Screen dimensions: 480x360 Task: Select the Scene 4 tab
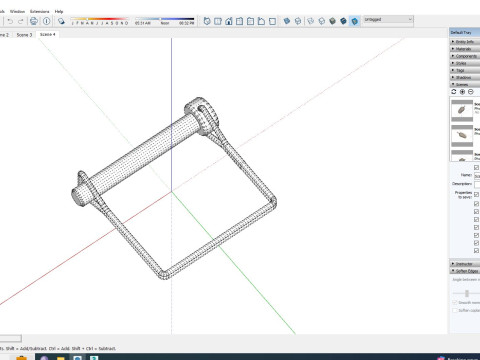click(48, 34)
